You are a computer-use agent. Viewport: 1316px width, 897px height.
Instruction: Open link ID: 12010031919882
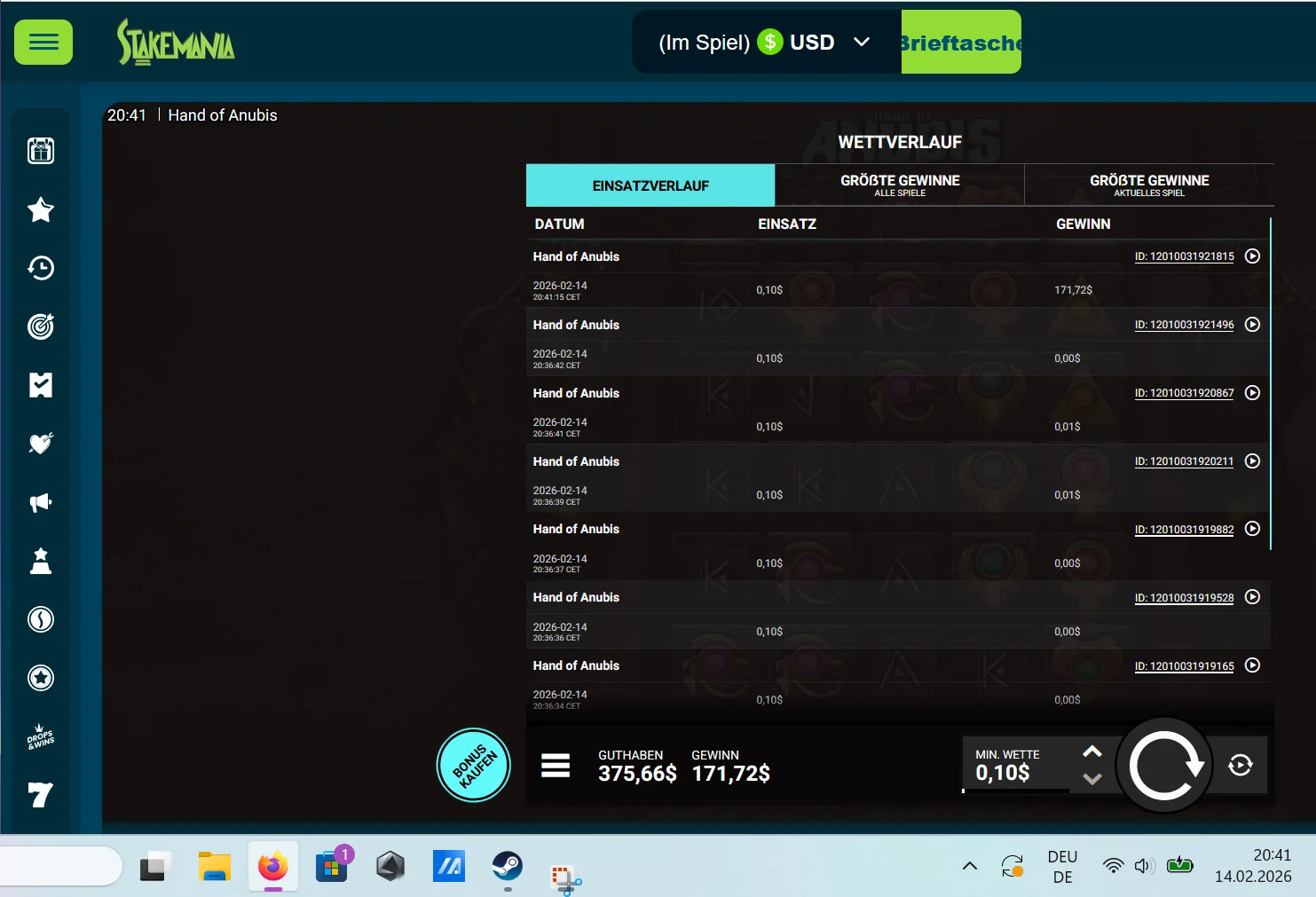click(1184, 530)
